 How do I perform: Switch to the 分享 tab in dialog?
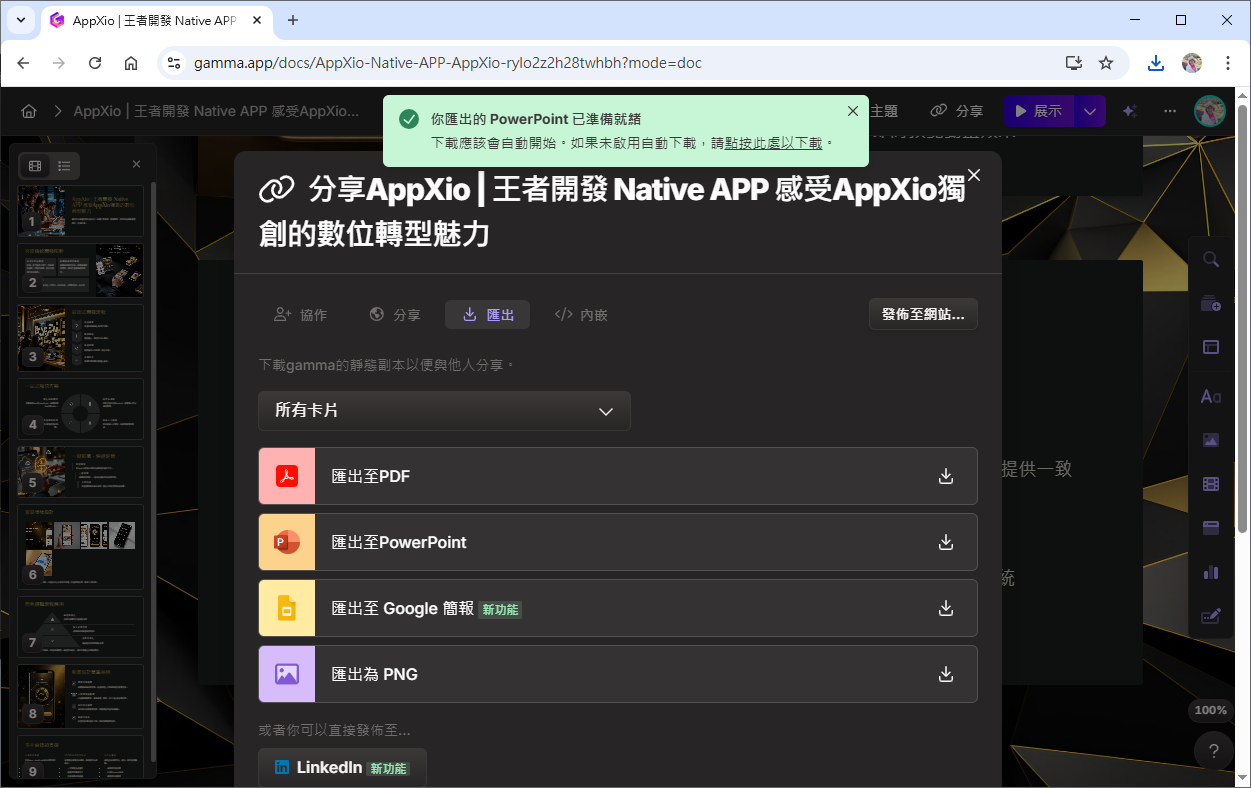click(x=395, y=314)
